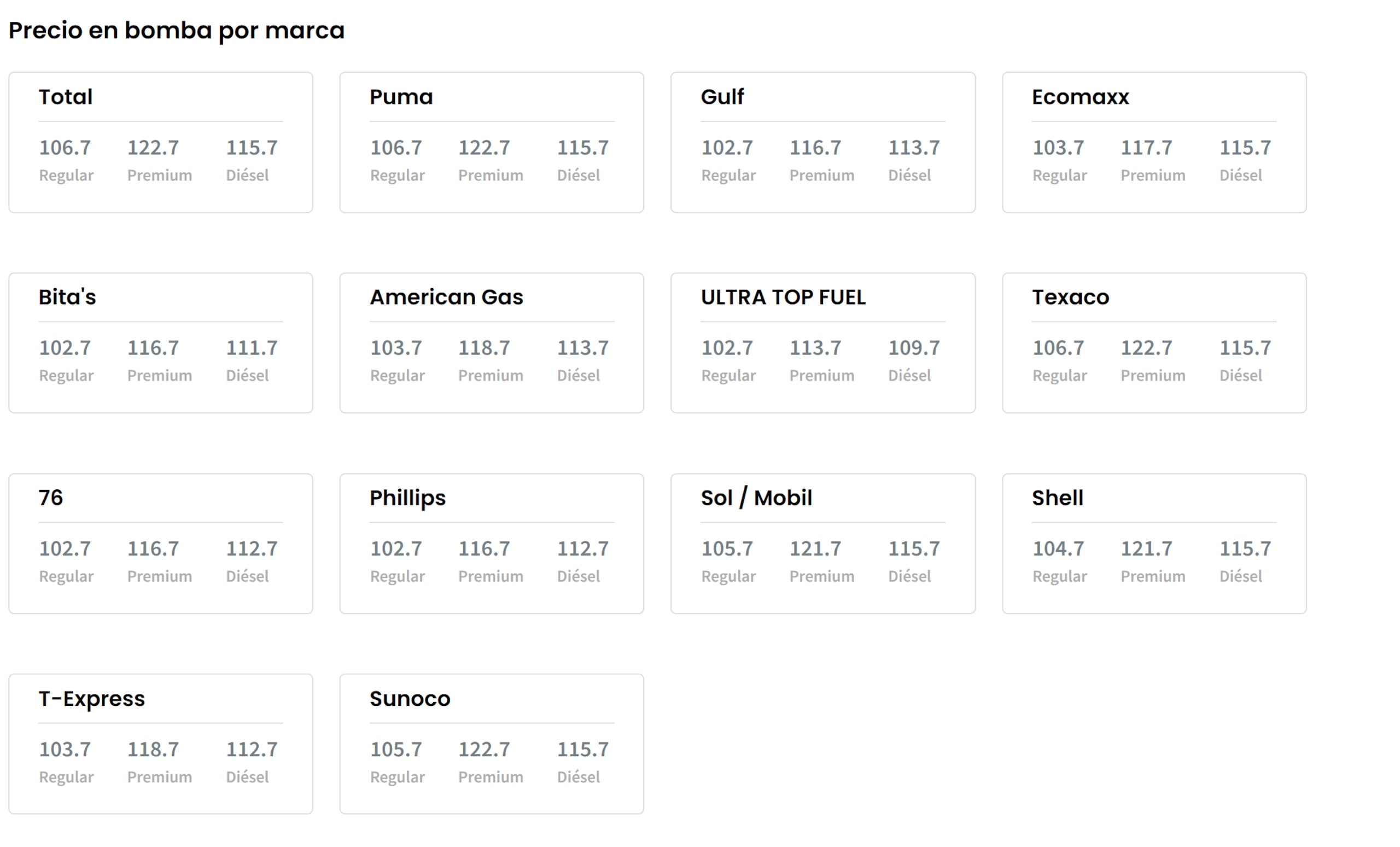Open the ULTRA TOP FUEL heading
Screen dimensions: 1400x847
[783, 297]
